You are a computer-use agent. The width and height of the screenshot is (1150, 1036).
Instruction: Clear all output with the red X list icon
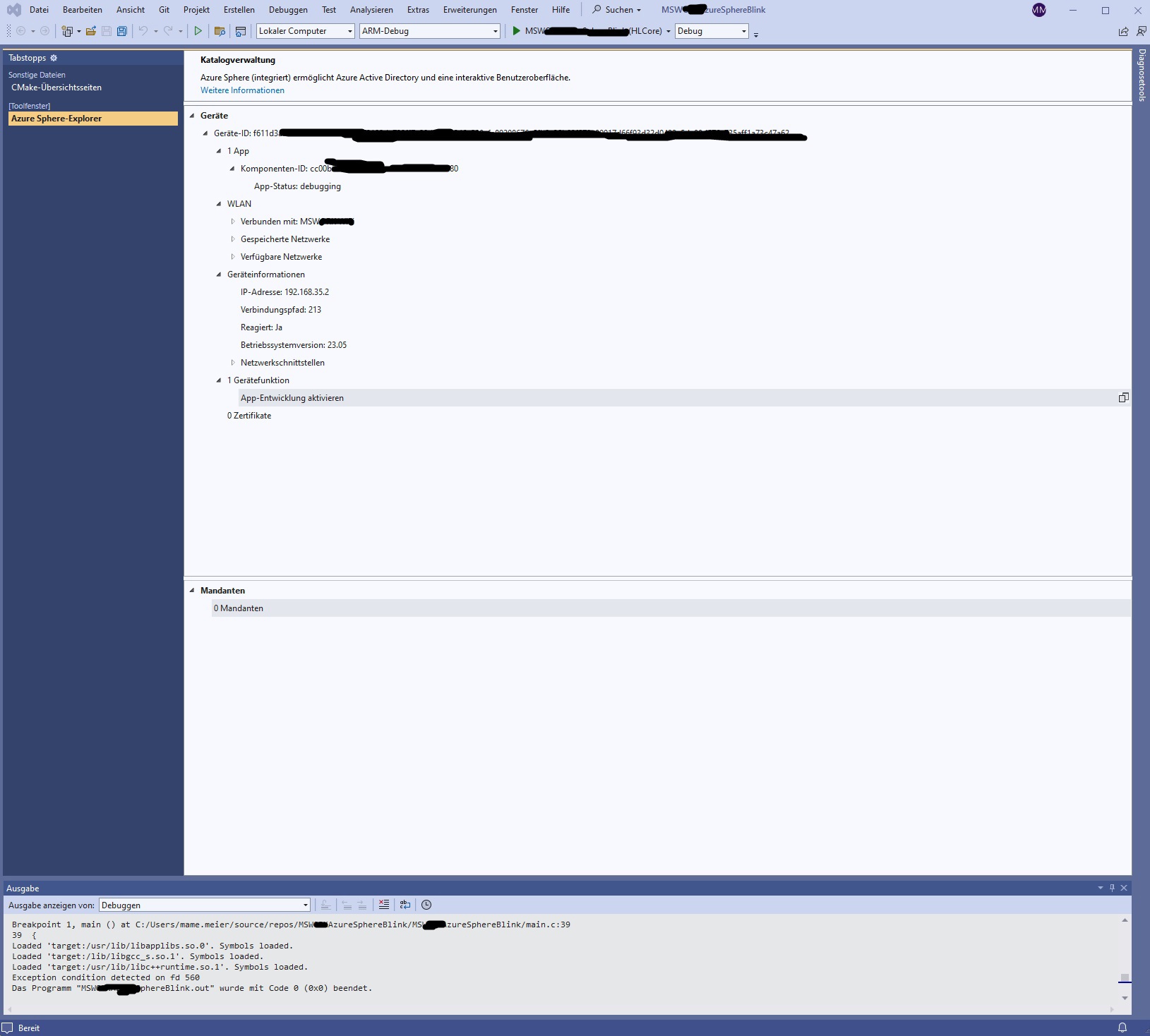384,905
